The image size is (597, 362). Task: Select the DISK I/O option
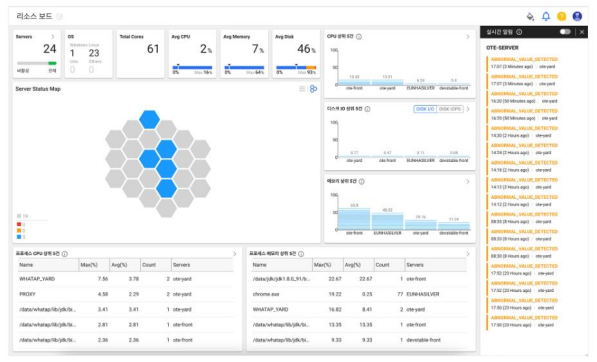pos(425,109)
